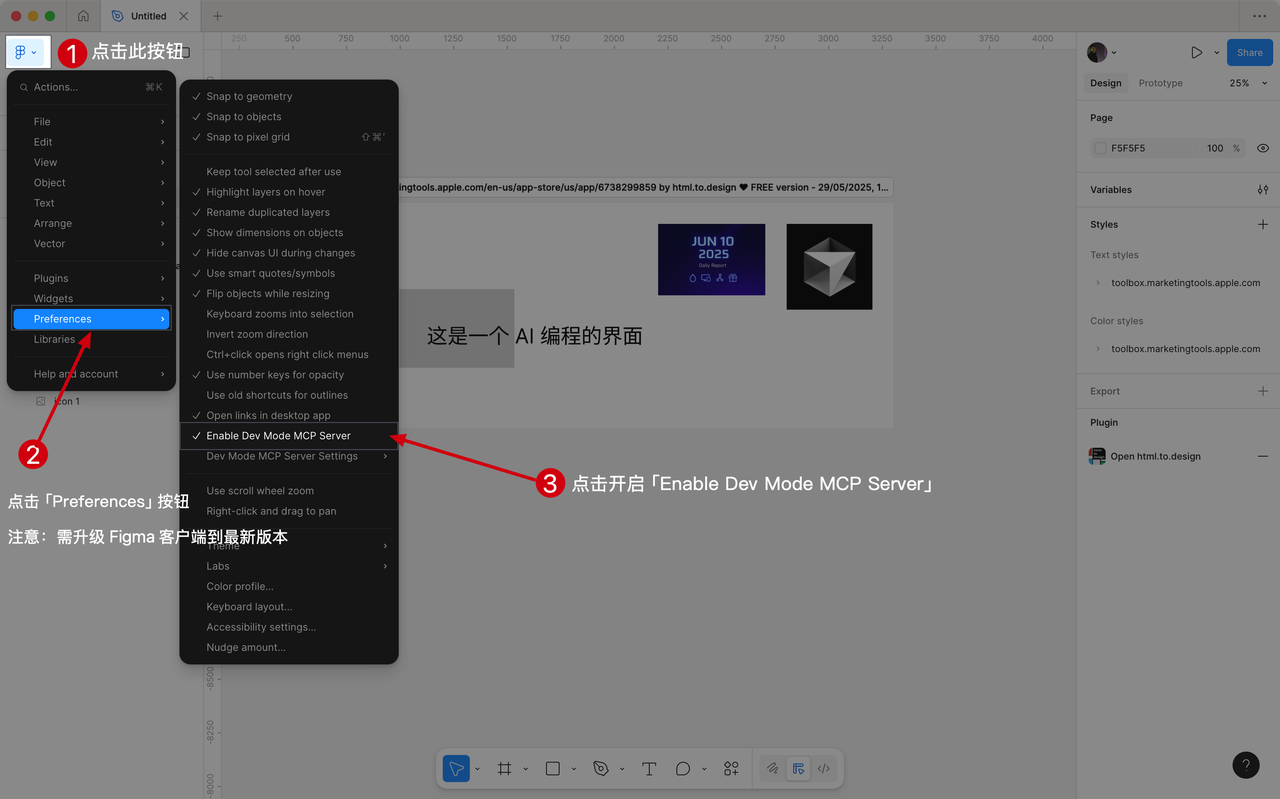Toggle Highlight layers on hover

(289, 192)
